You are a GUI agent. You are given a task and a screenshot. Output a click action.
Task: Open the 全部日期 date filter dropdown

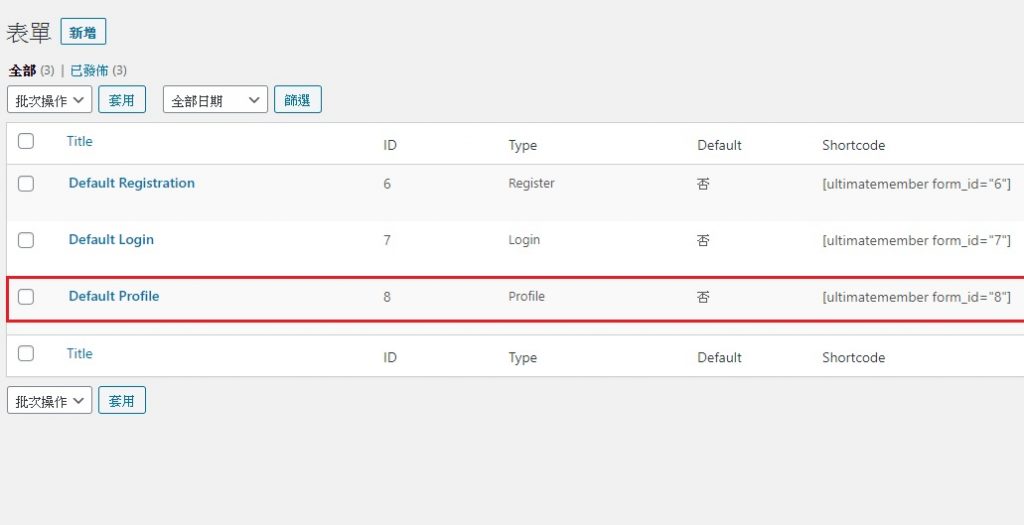pyautogui.click(x=216, y=100)
